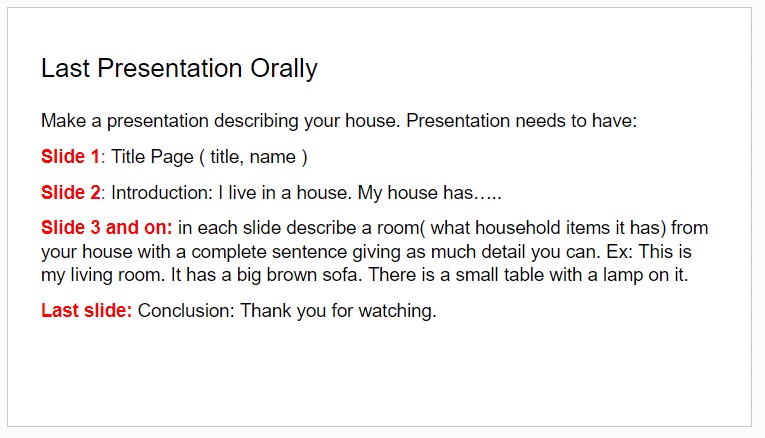Viewport: 765px width, 438px height.
Task: Click the word "Introduction" on the Slide 2 line
Action: click(x=159, y=192)
